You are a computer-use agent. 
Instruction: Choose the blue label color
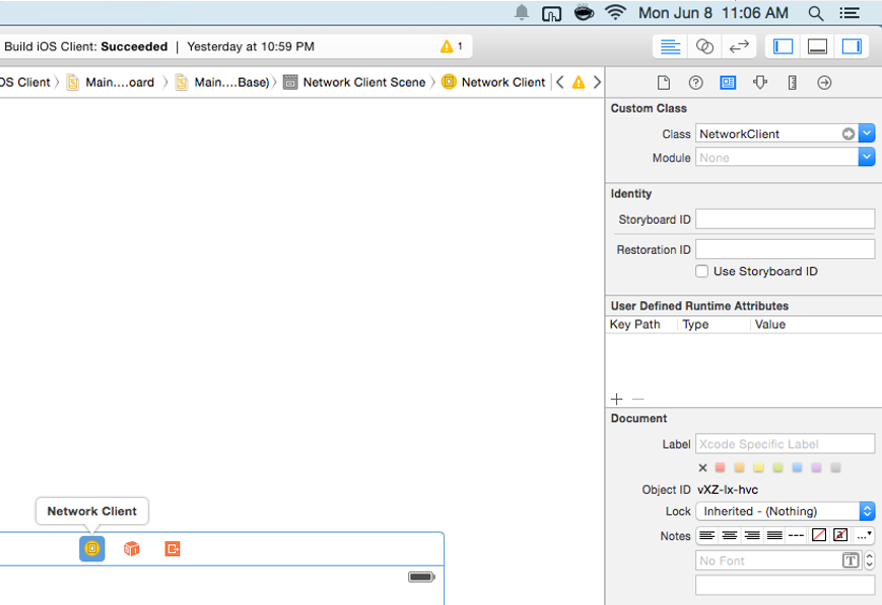coord(797,467)
